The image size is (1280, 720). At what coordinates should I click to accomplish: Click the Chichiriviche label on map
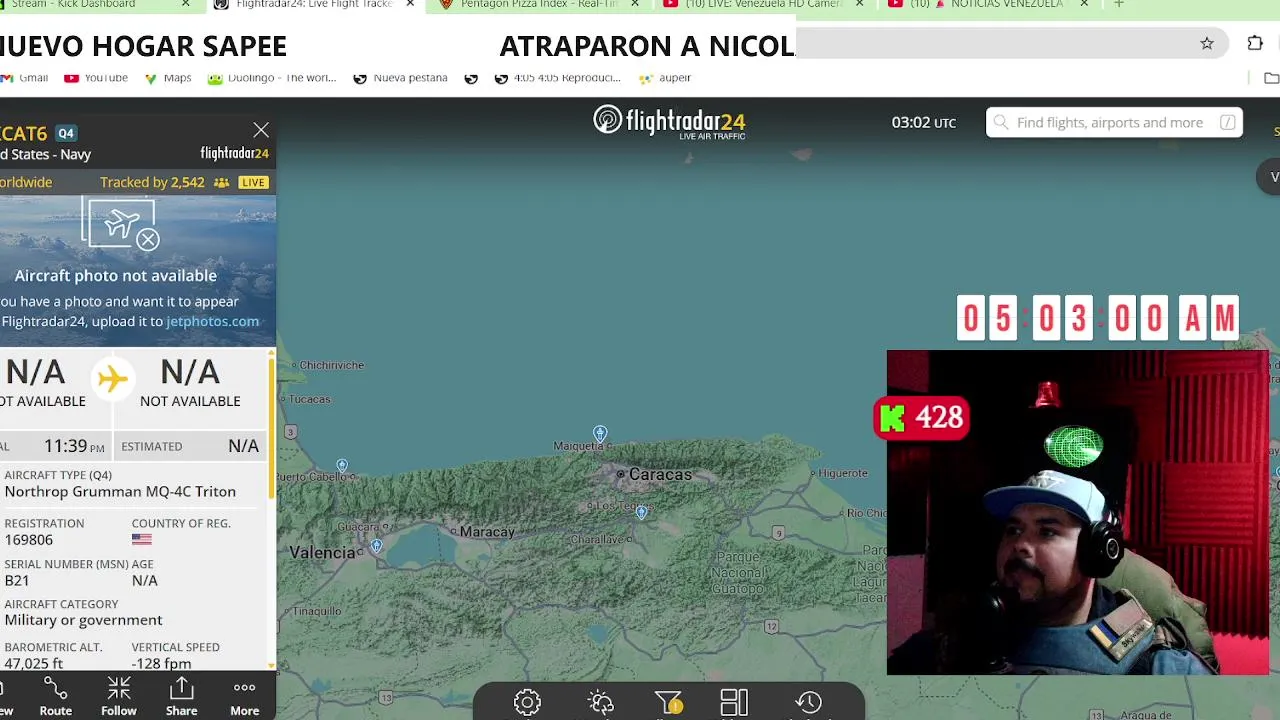click(332, 365)
